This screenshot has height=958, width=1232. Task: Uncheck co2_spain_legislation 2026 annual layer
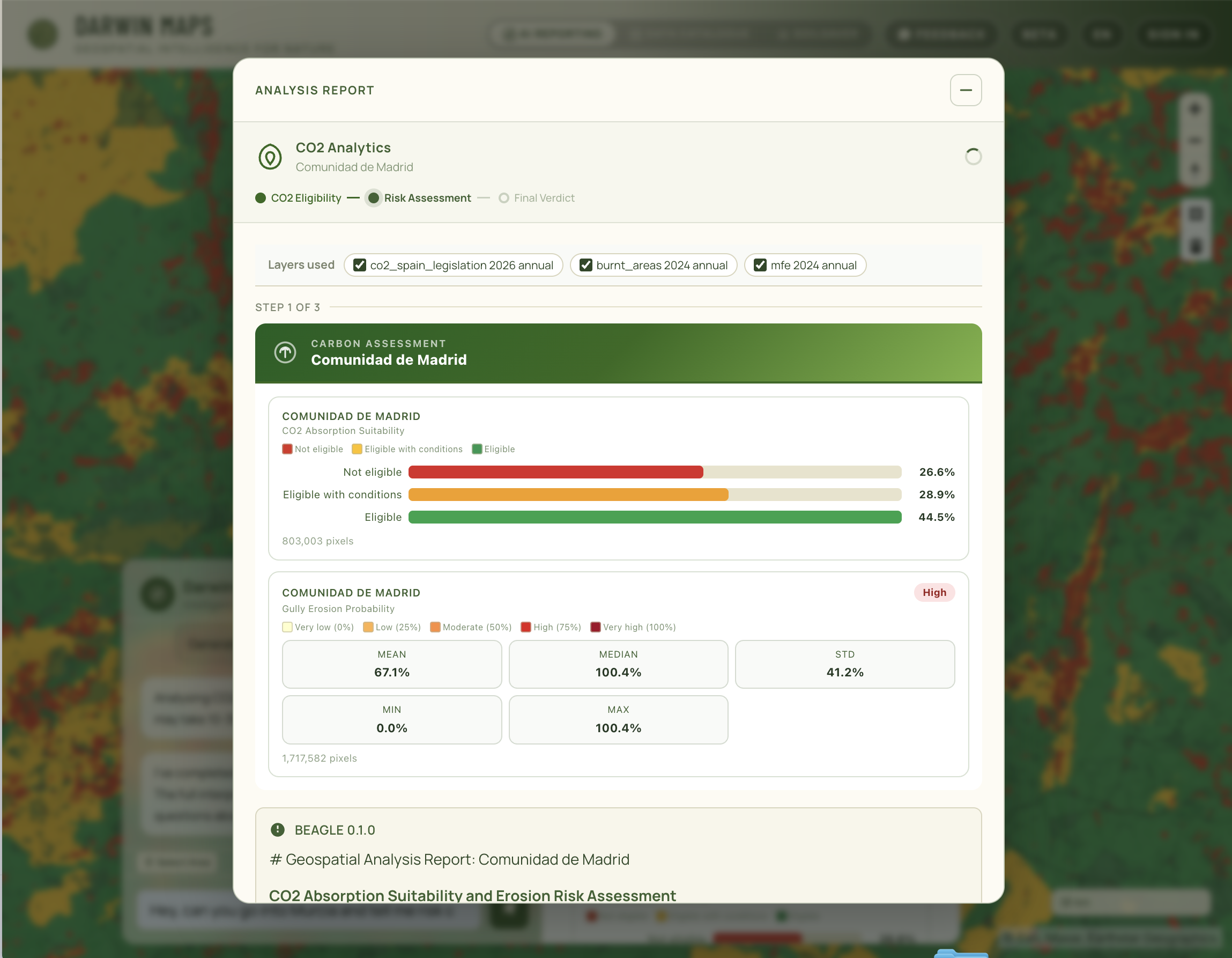359,266
